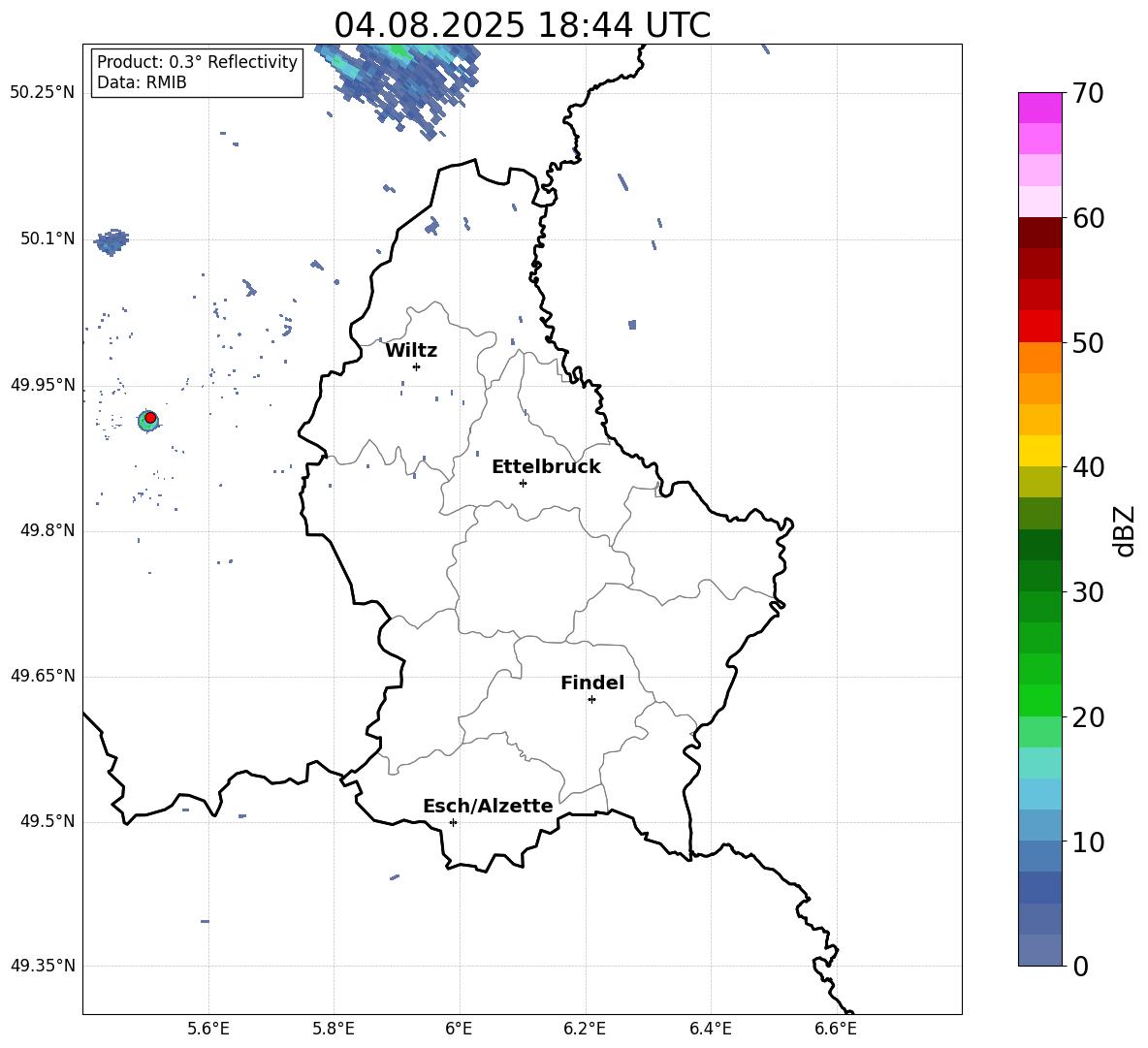Click the 5.8°E longitude label
1148x1048 pixels.
point(334,1029)
